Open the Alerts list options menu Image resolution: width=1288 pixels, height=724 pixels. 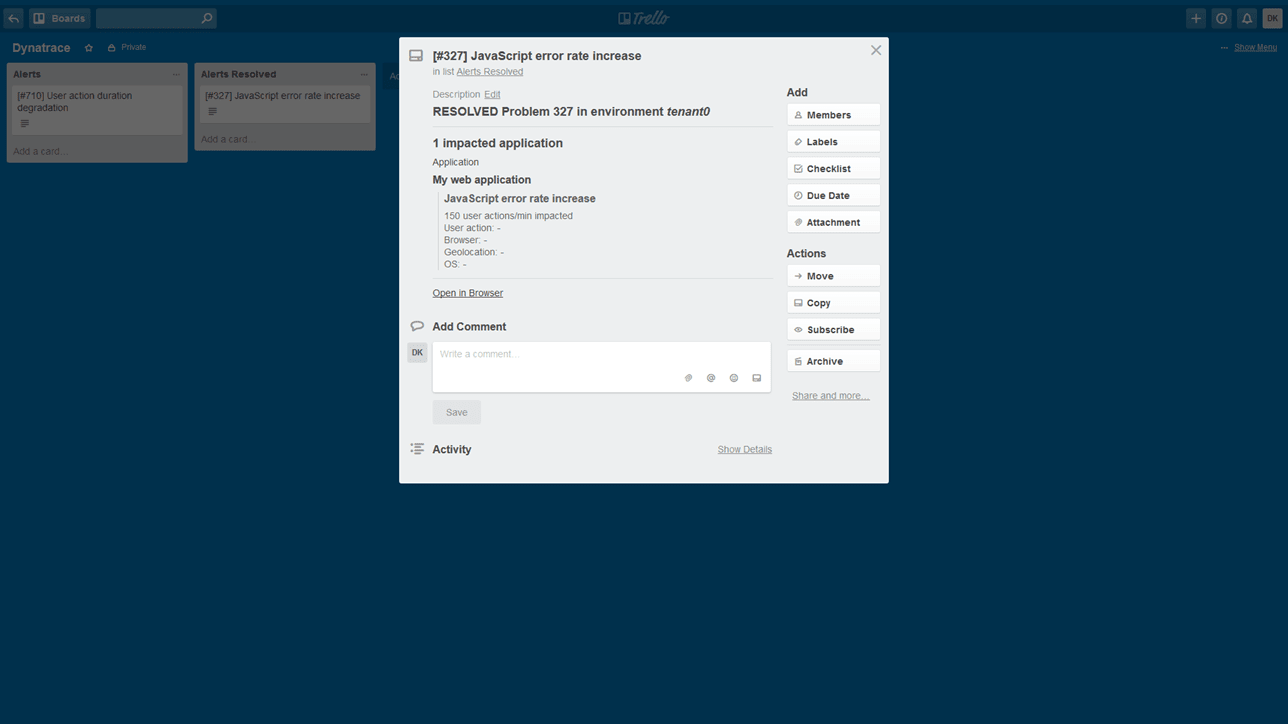point(176,74)
